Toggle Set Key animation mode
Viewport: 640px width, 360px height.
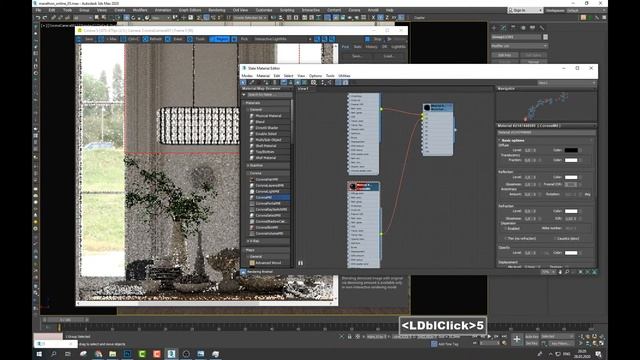[x=531, y=343]
